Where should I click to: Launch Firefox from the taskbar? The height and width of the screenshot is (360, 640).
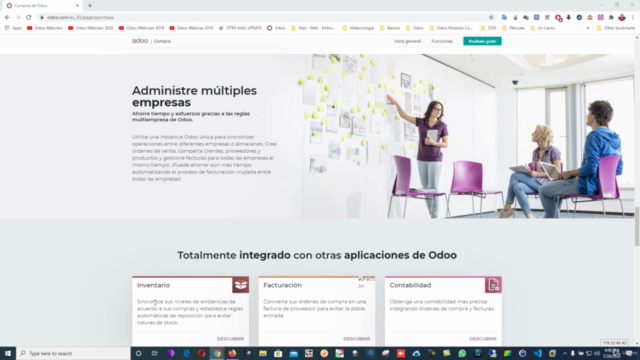click(x=232, y=353)
